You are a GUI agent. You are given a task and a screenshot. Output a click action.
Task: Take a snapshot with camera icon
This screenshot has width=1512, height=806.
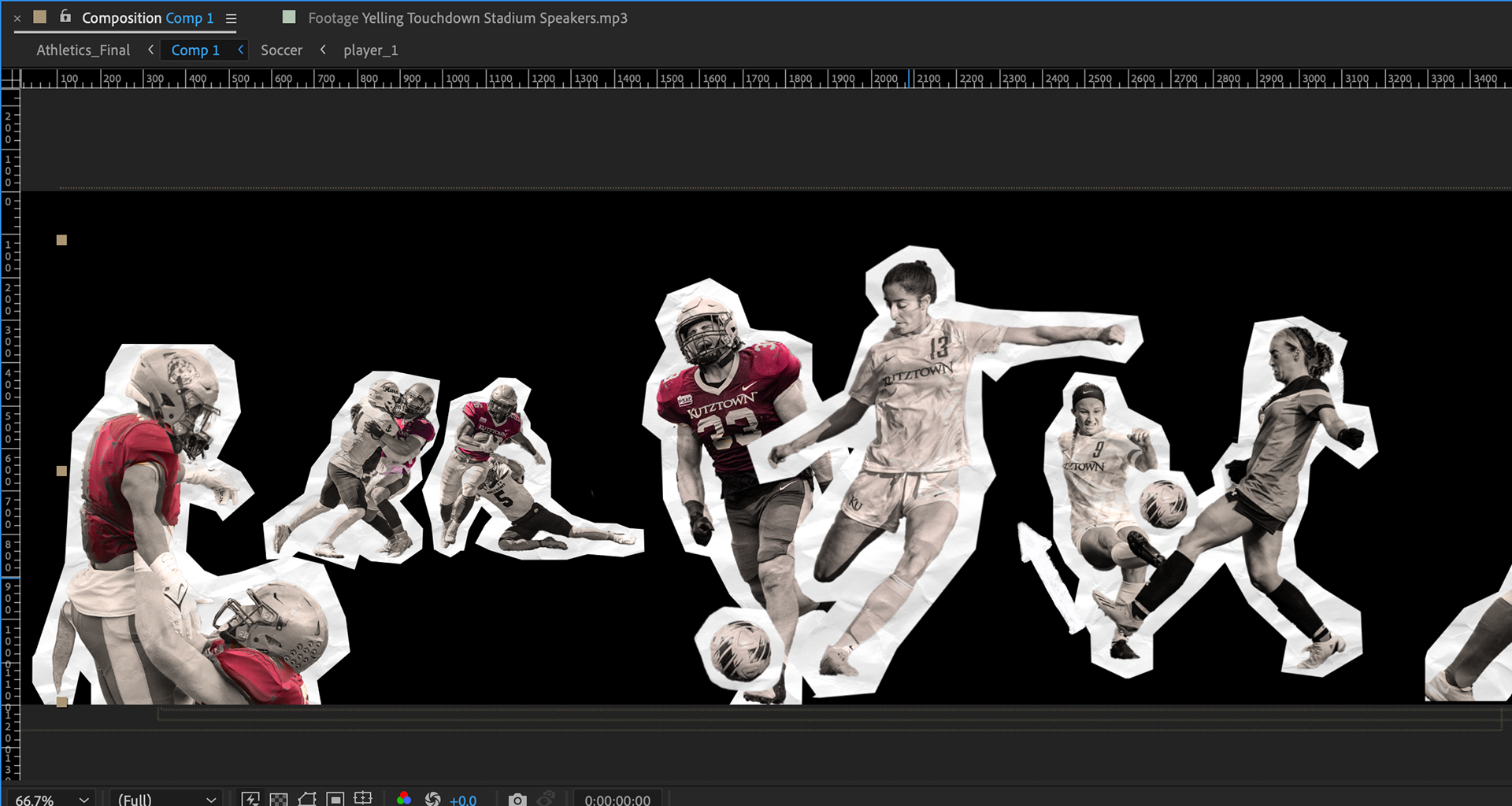(517, 799)
